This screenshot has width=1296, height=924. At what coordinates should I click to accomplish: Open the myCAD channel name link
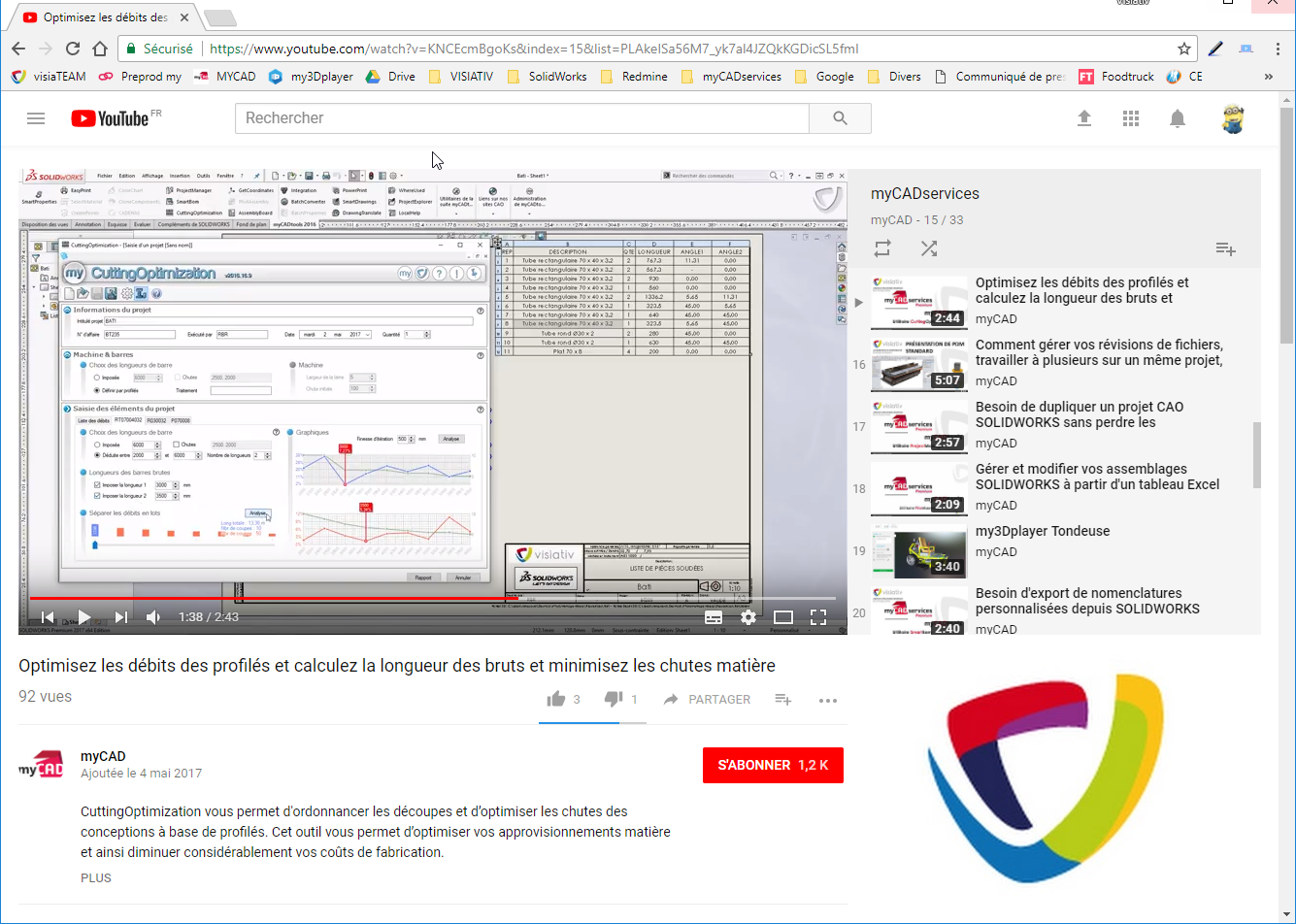[103, 756]
